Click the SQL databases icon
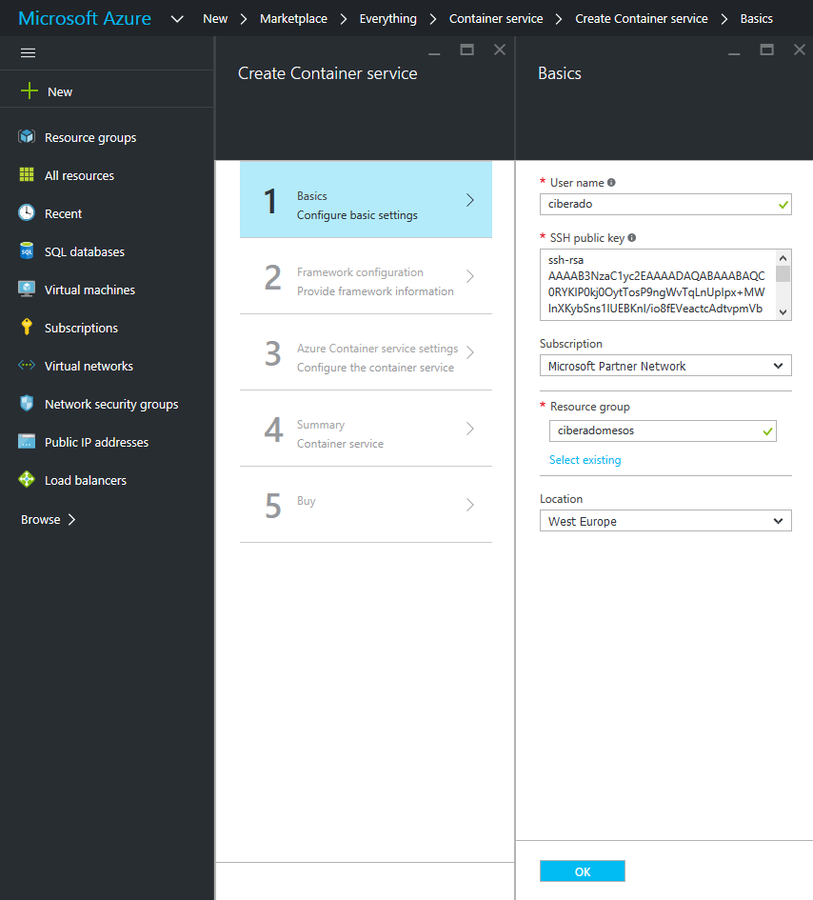Image resolution: width=813 pixels, height=900 pixels. pos(26,251)
